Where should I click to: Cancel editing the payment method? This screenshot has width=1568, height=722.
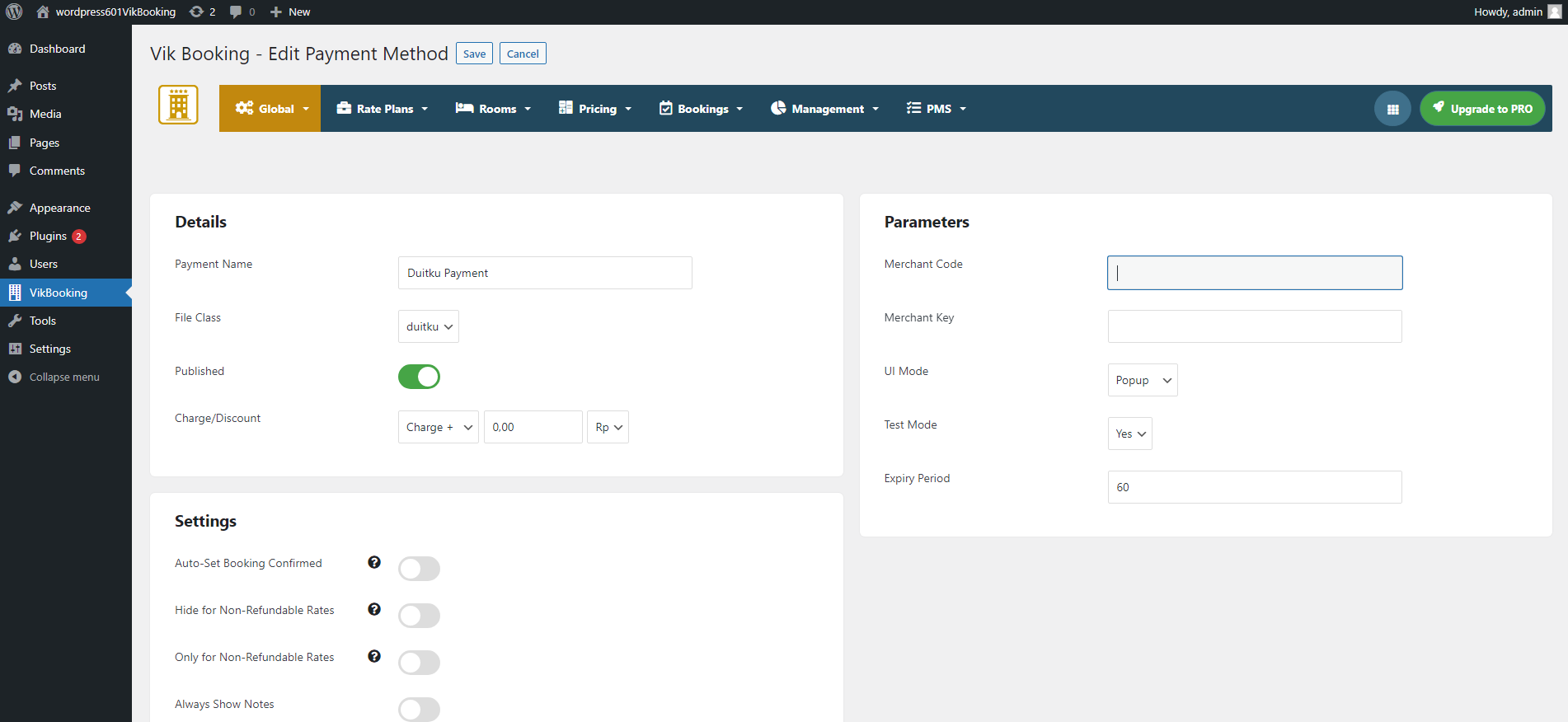click(523, 54)
